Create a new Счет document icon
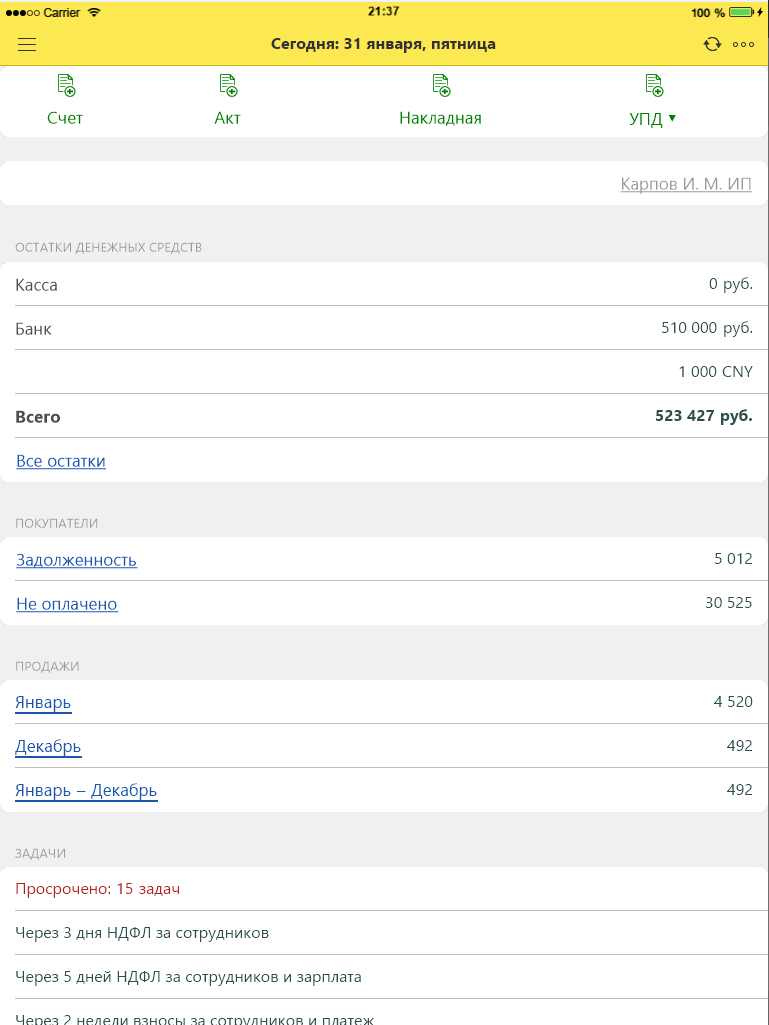Viewport: 769px width, 1025px height. tap(66, 86)
